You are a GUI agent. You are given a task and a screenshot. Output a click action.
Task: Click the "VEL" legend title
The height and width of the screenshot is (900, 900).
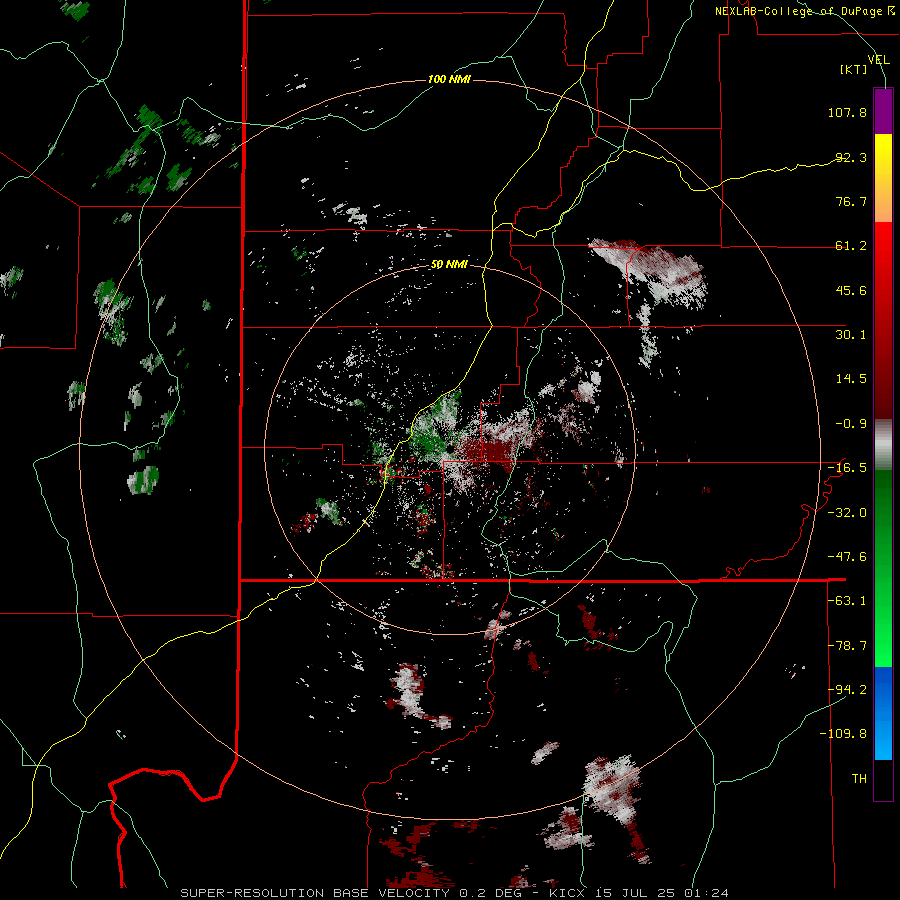pyautogui.click(x=879, y=60)
